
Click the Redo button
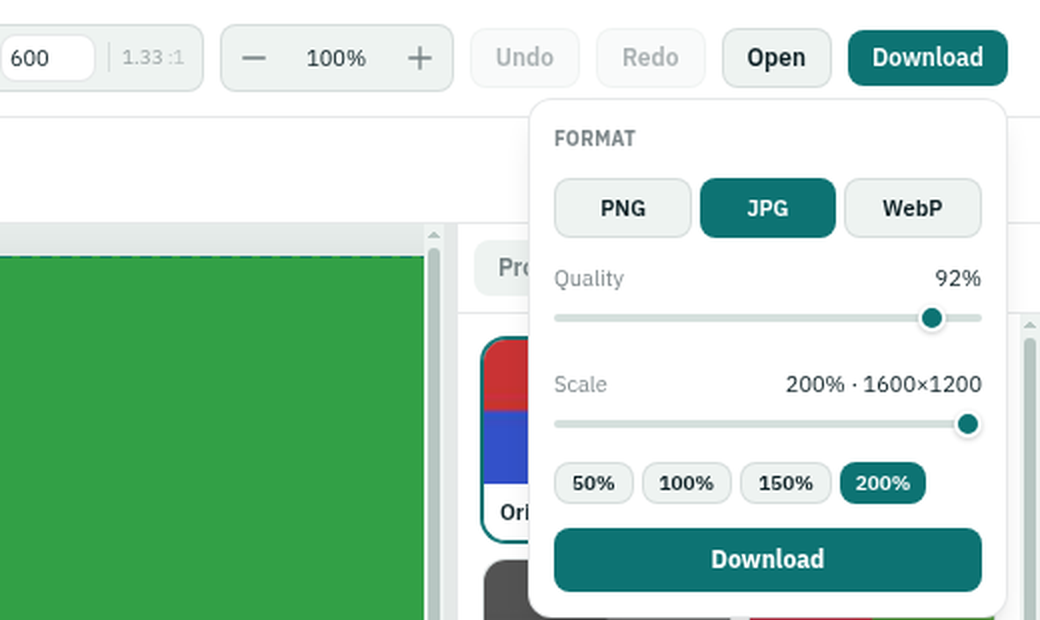(650, 58)
